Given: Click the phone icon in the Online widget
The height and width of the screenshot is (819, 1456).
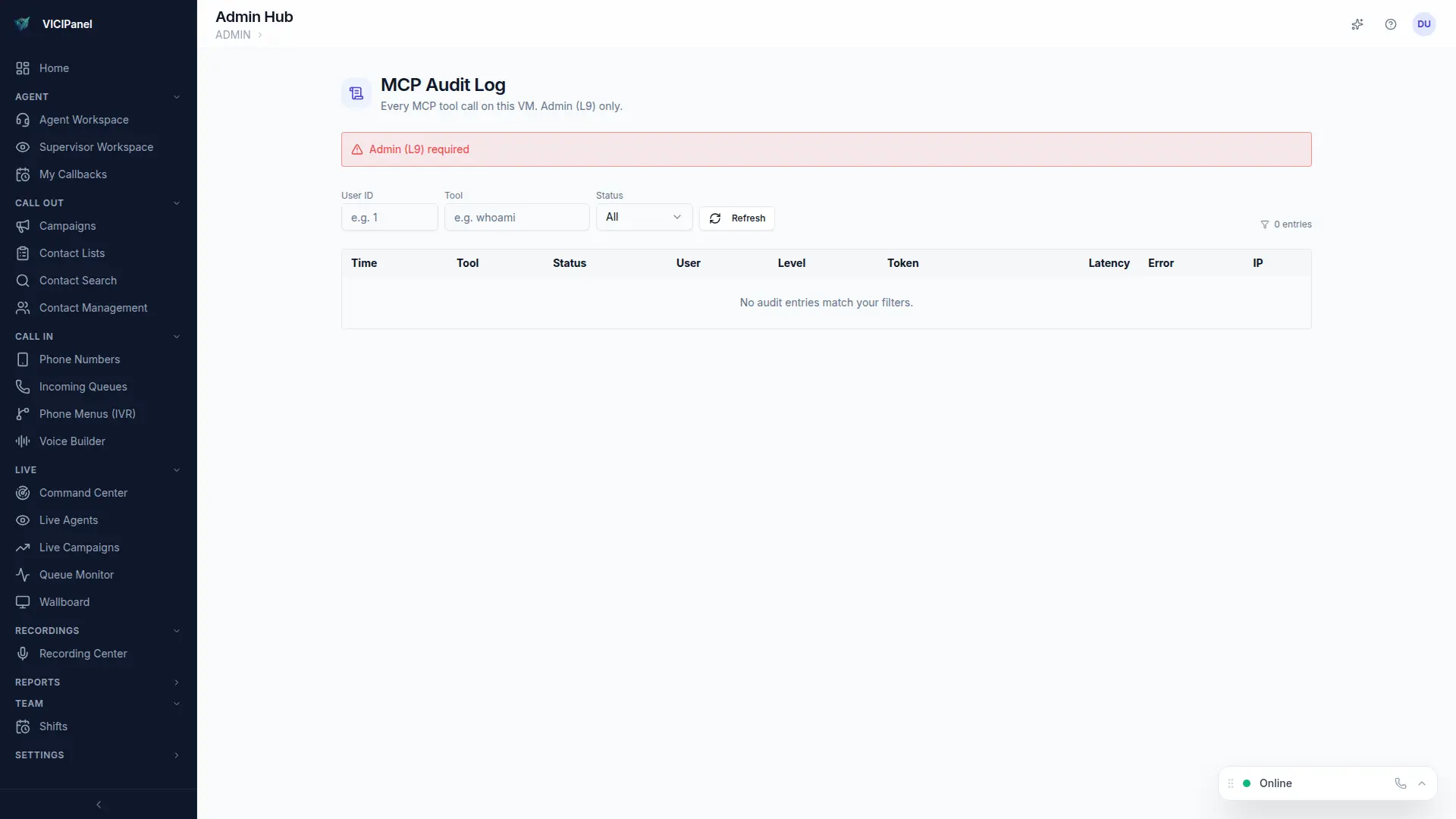Looking at the screenshot, I should [1400, 783].
